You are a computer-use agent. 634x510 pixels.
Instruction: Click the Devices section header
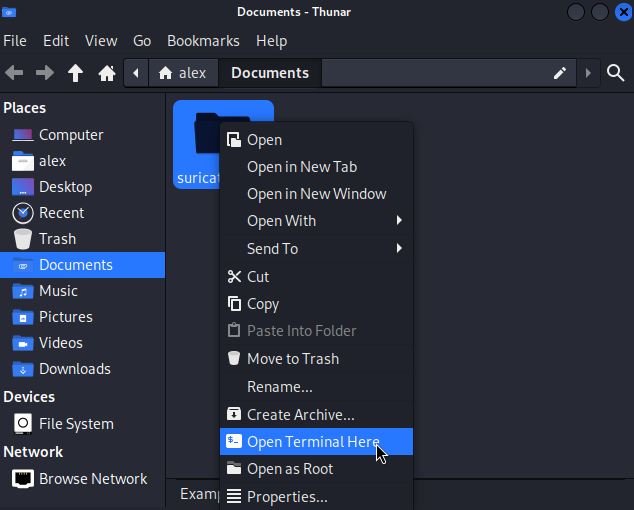click(29, 397)
